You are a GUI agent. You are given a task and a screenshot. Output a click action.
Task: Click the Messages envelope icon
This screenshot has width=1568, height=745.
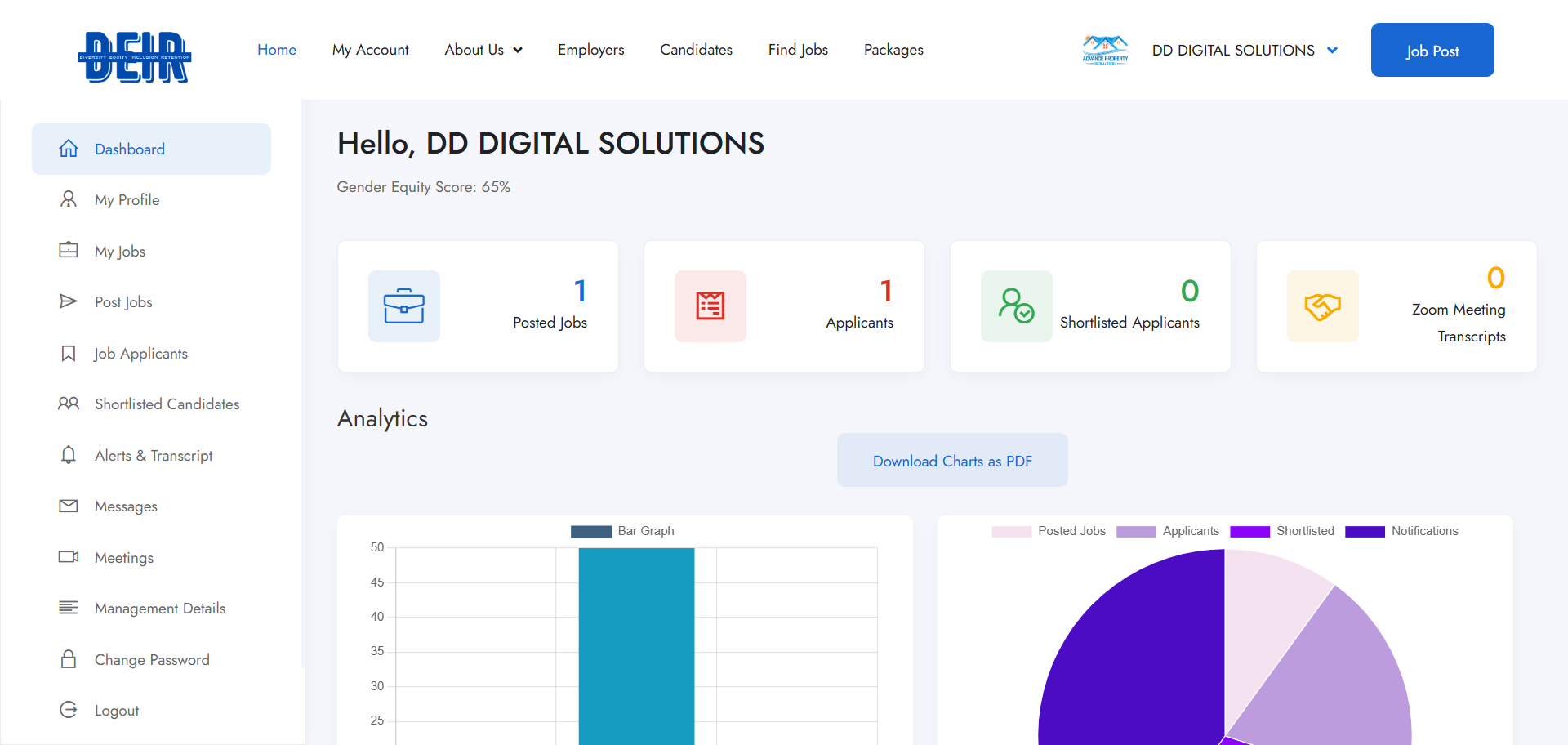[69, 506]
